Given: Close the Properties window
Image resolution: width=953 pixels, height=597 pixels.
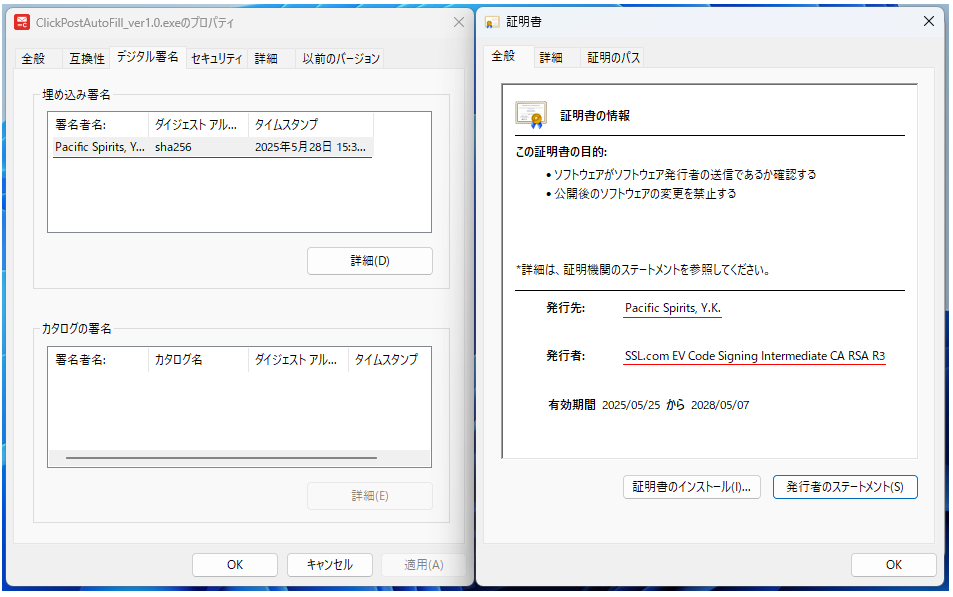Looking at the screenshot, I should [x=459, y=22].
